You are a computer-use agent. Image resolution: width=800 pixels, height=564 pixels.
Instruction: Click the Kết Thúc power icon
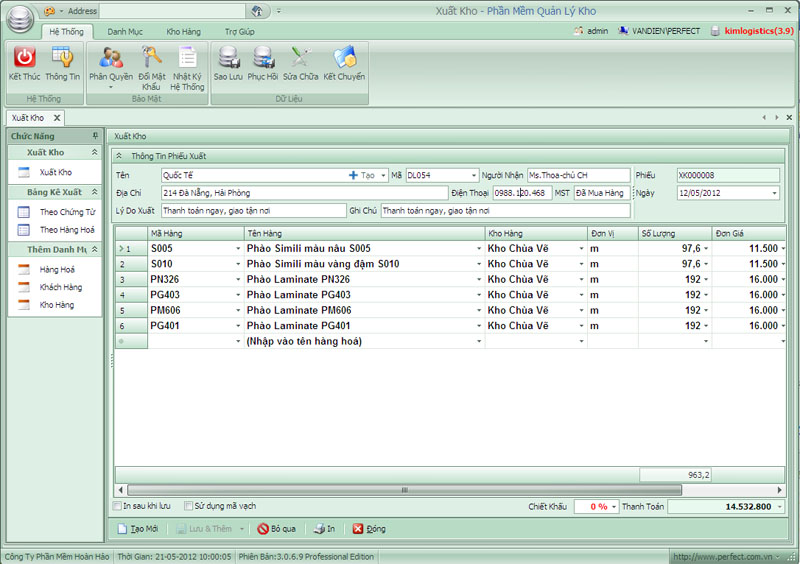tap(24, 58)
